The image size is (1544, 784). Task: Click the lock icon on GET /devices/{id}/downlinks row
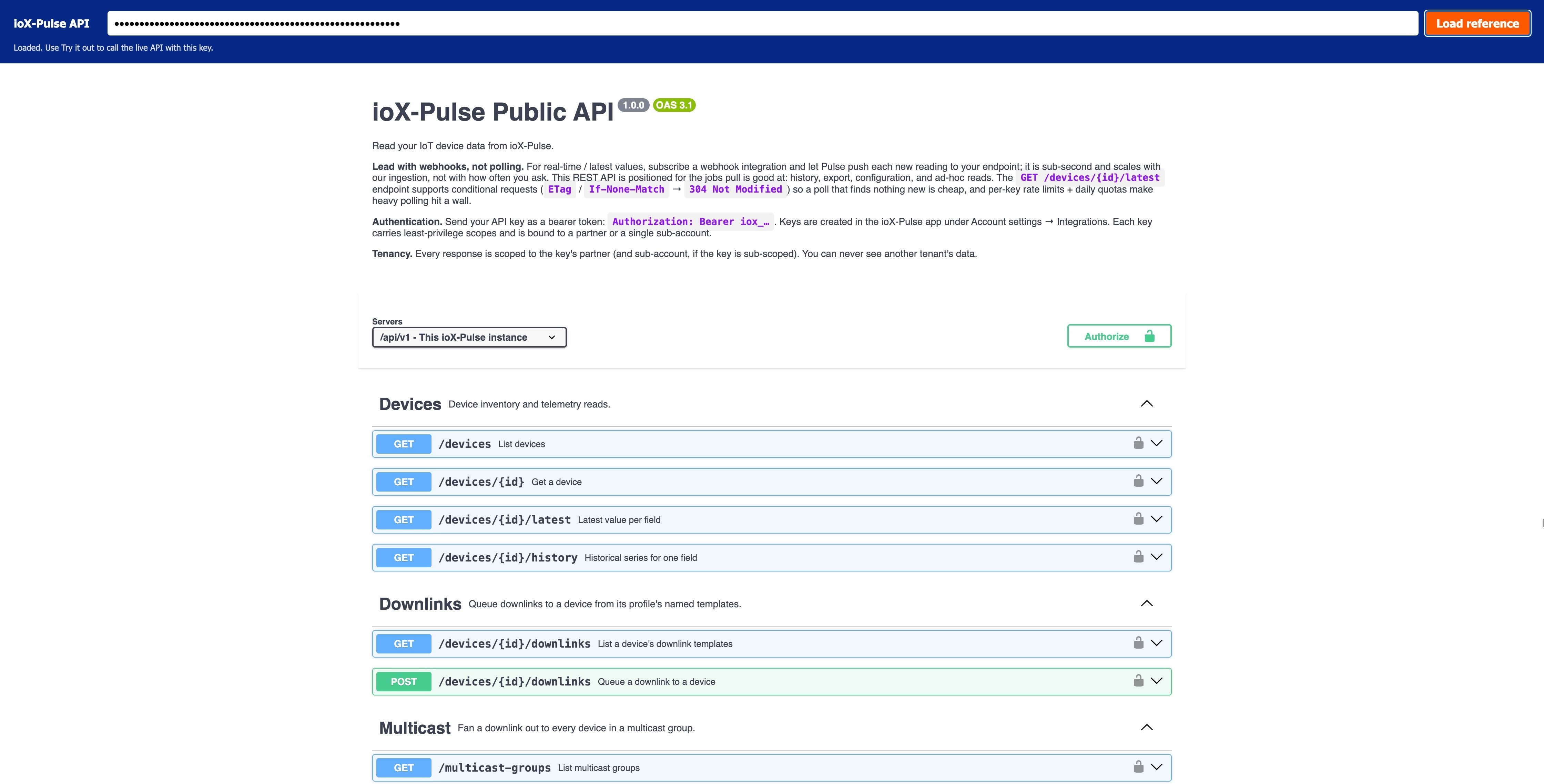[1138, 643]
